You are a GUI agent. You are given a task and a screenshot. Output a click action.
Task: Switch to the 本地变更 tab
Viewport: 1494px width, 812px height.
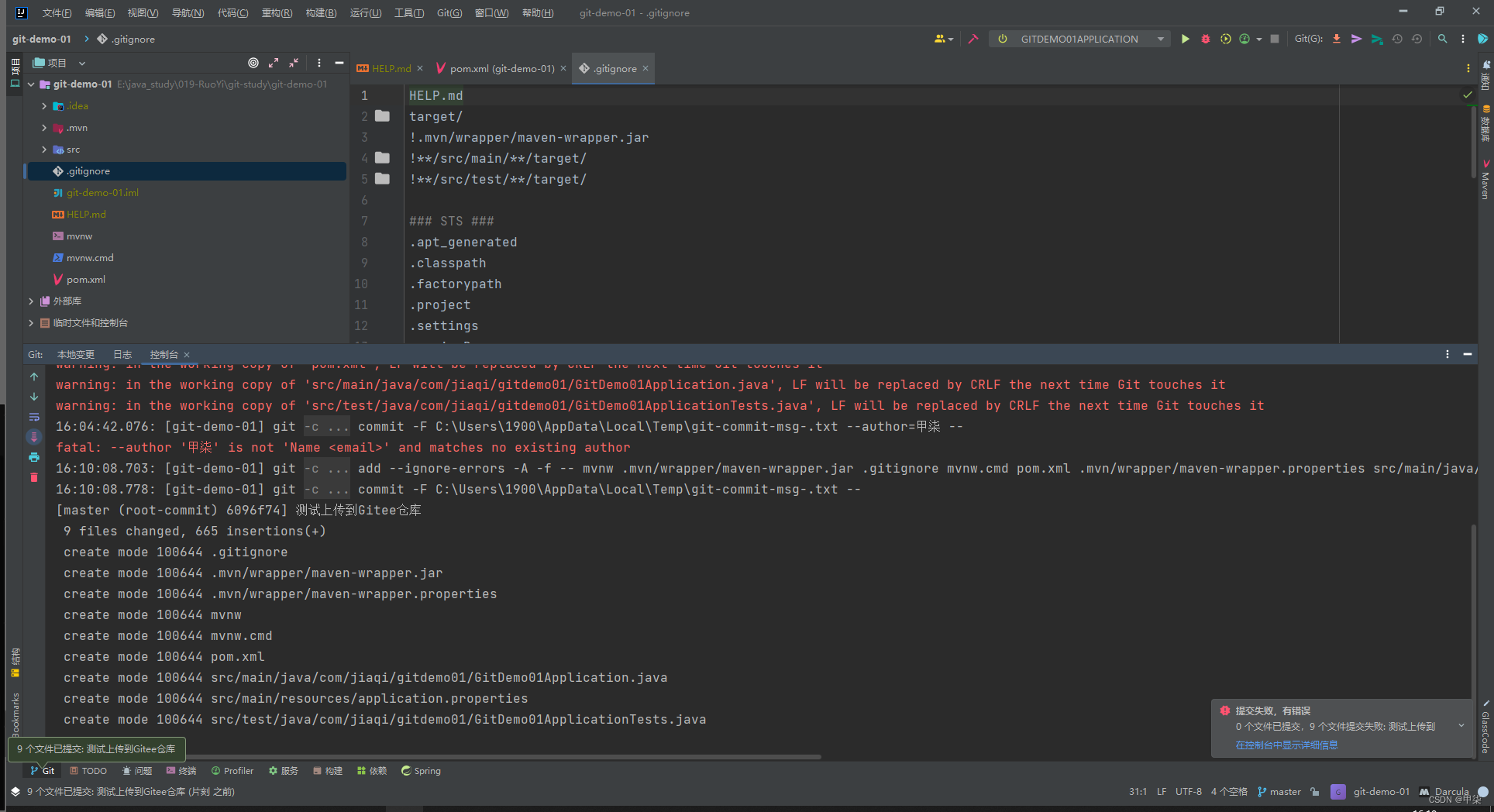click(x=76, y=354)
